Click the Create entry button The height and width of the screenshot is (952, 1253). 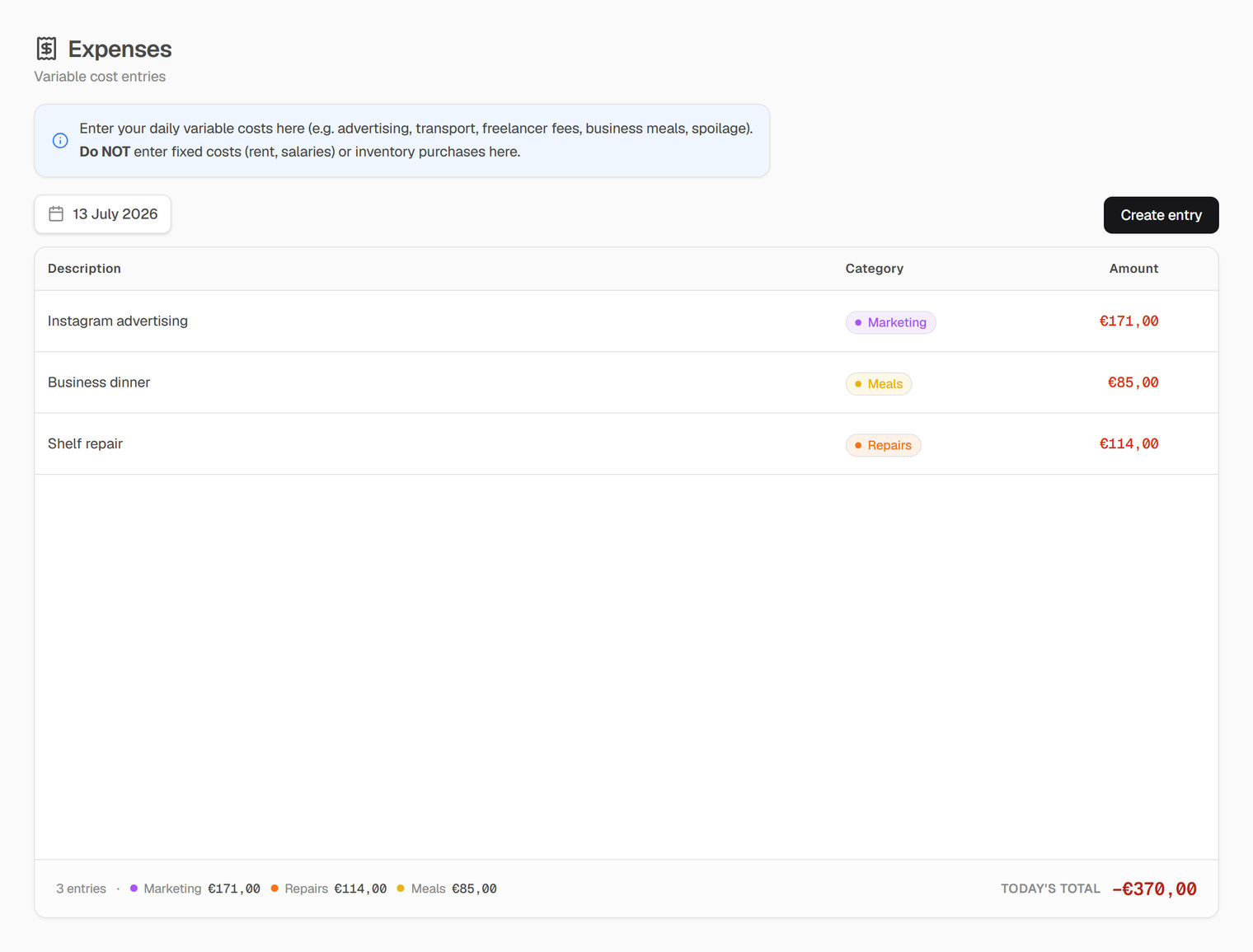click(1161, 215)
